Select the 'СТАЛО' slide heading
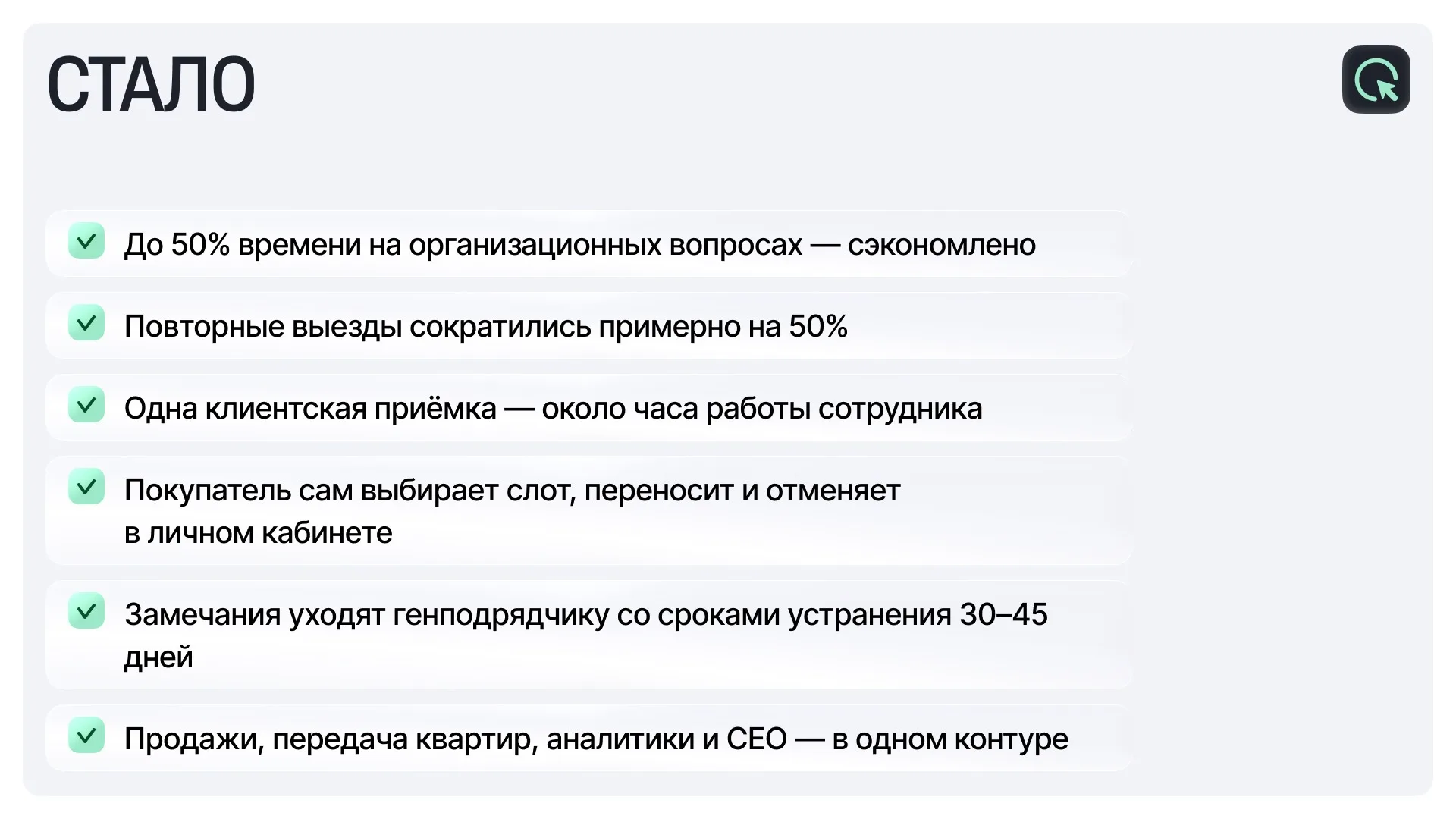This screenshot has width=1456, height=819. 151,84
